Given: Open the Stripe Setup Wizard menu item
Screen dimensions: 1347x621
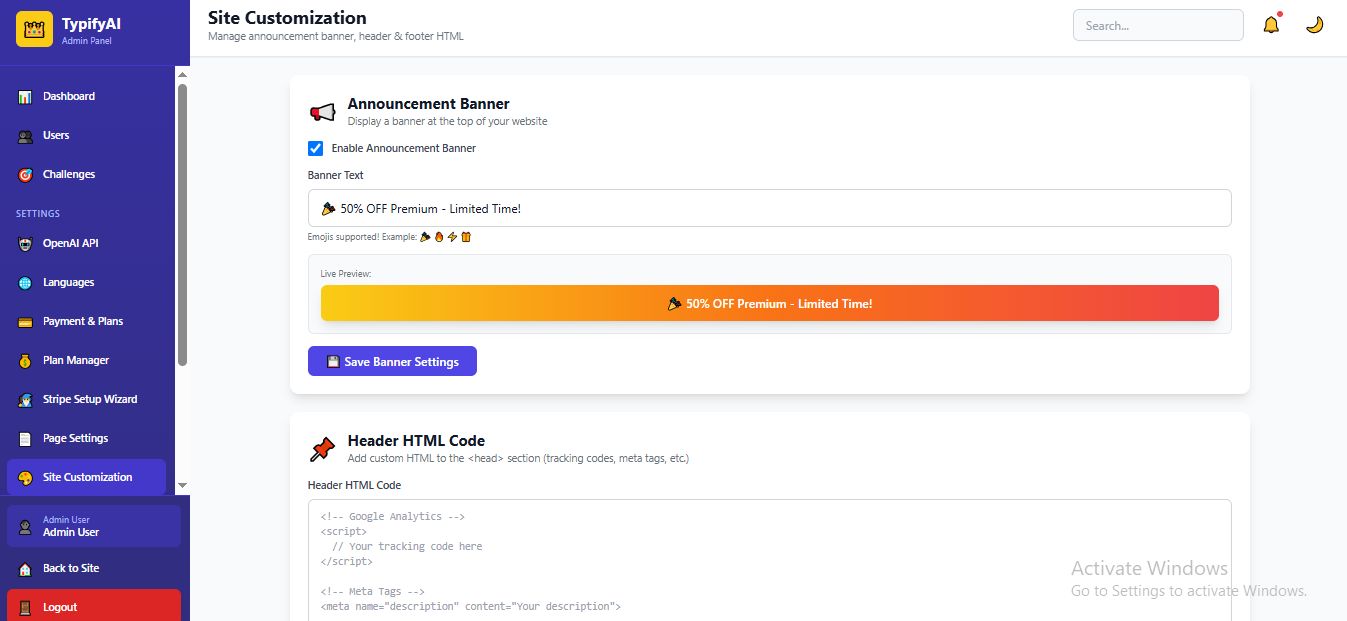Looking at the screenshot, I should (x=89, y=399).
